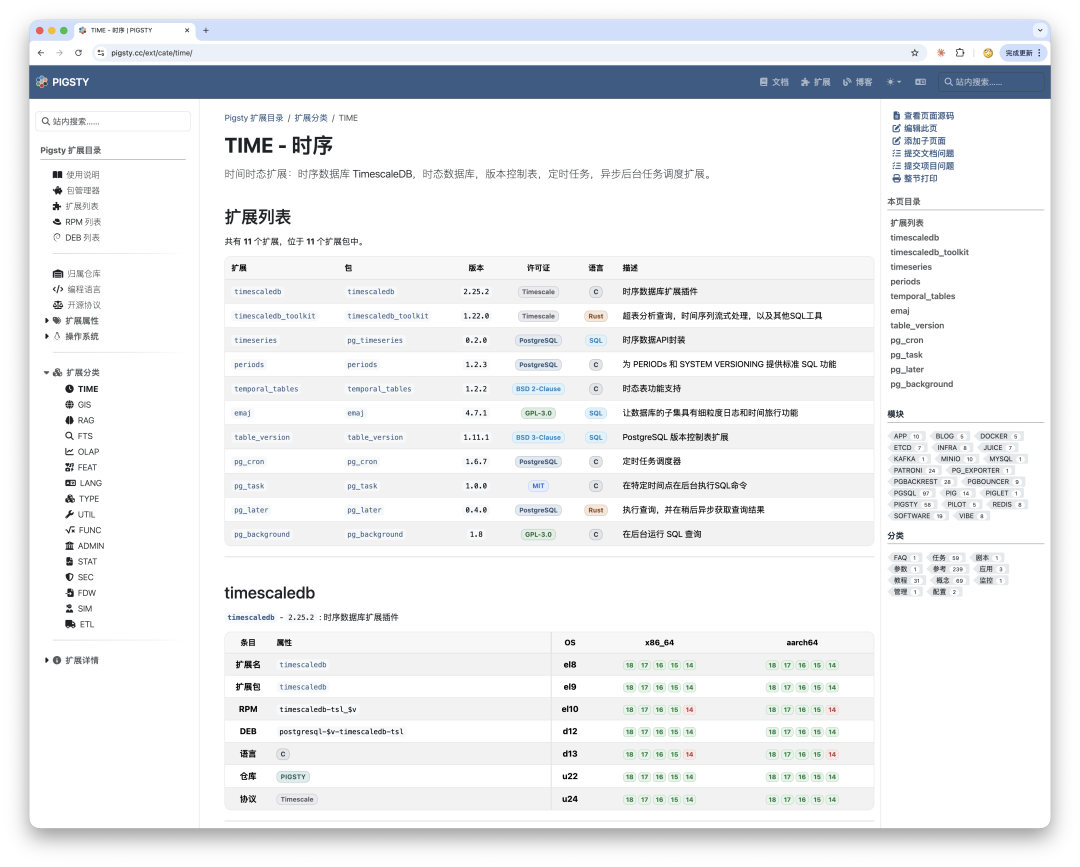Screen dimensions: 1080x867
Task: Expand the 扩展属性 tree node arrow
Action: click(x=47, y=321)
